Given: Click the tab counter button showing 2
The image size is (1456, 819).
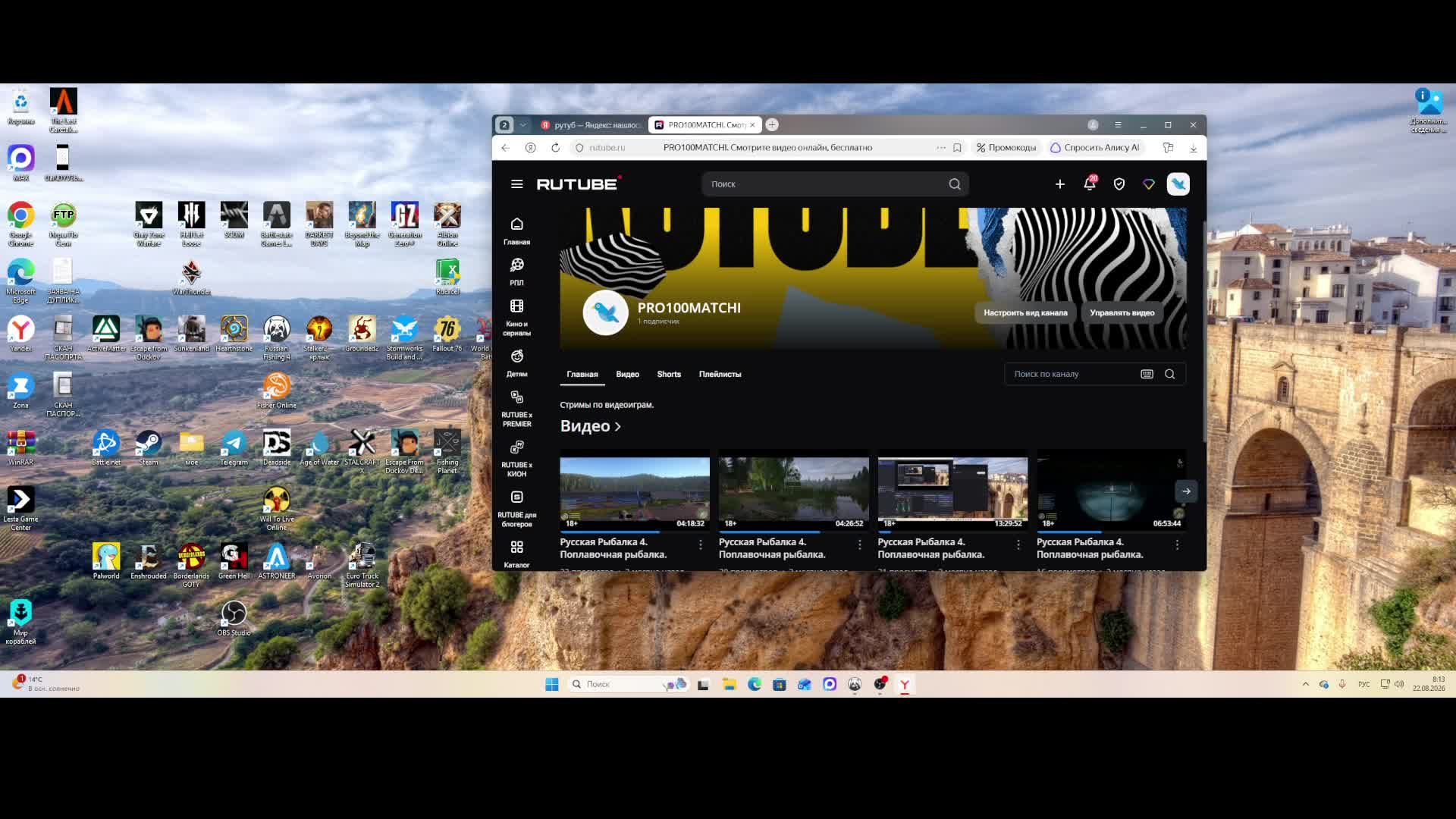Looking at the screenshot, I should 504,125.
